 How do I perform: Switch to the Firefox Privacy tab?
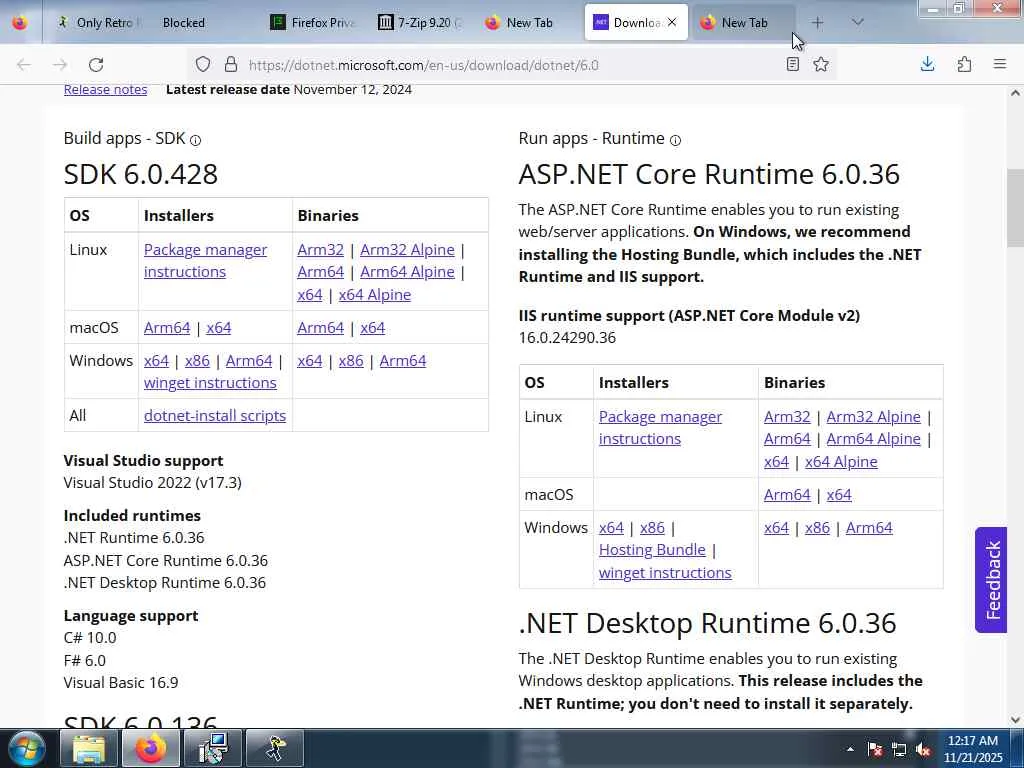[314, 22]
